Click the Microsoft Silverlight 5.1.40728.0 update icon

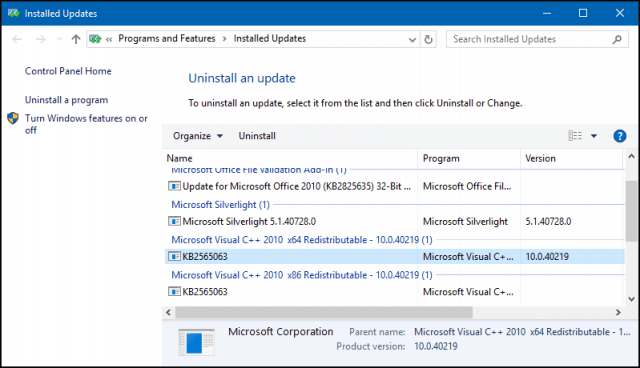click(x=174, y=222)
